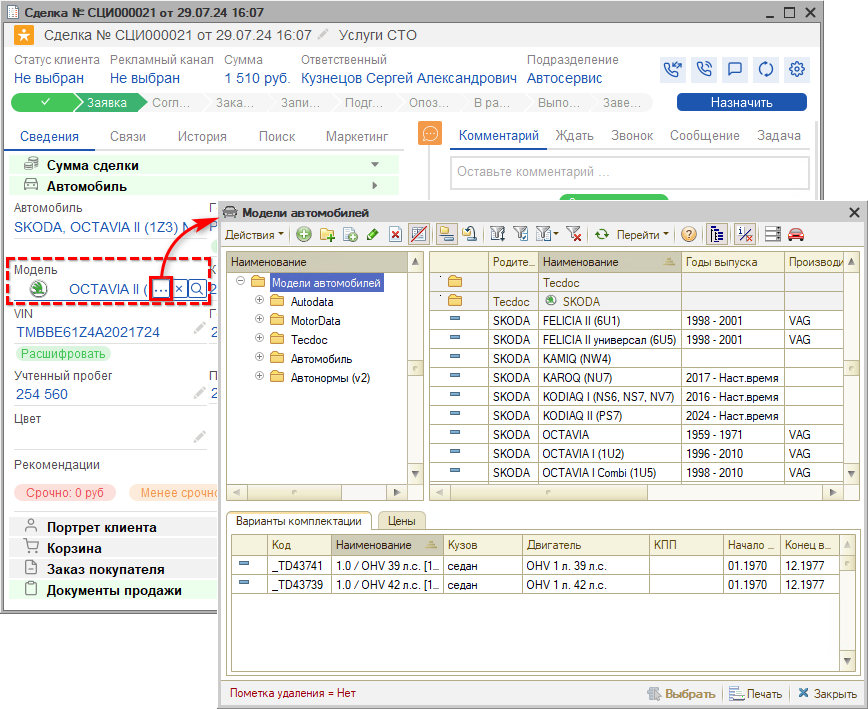Image resolution: width=868 pixels, height=709 pixels.
Task: Open the Действия dropdown menu
Action: [x=254, y=234]
